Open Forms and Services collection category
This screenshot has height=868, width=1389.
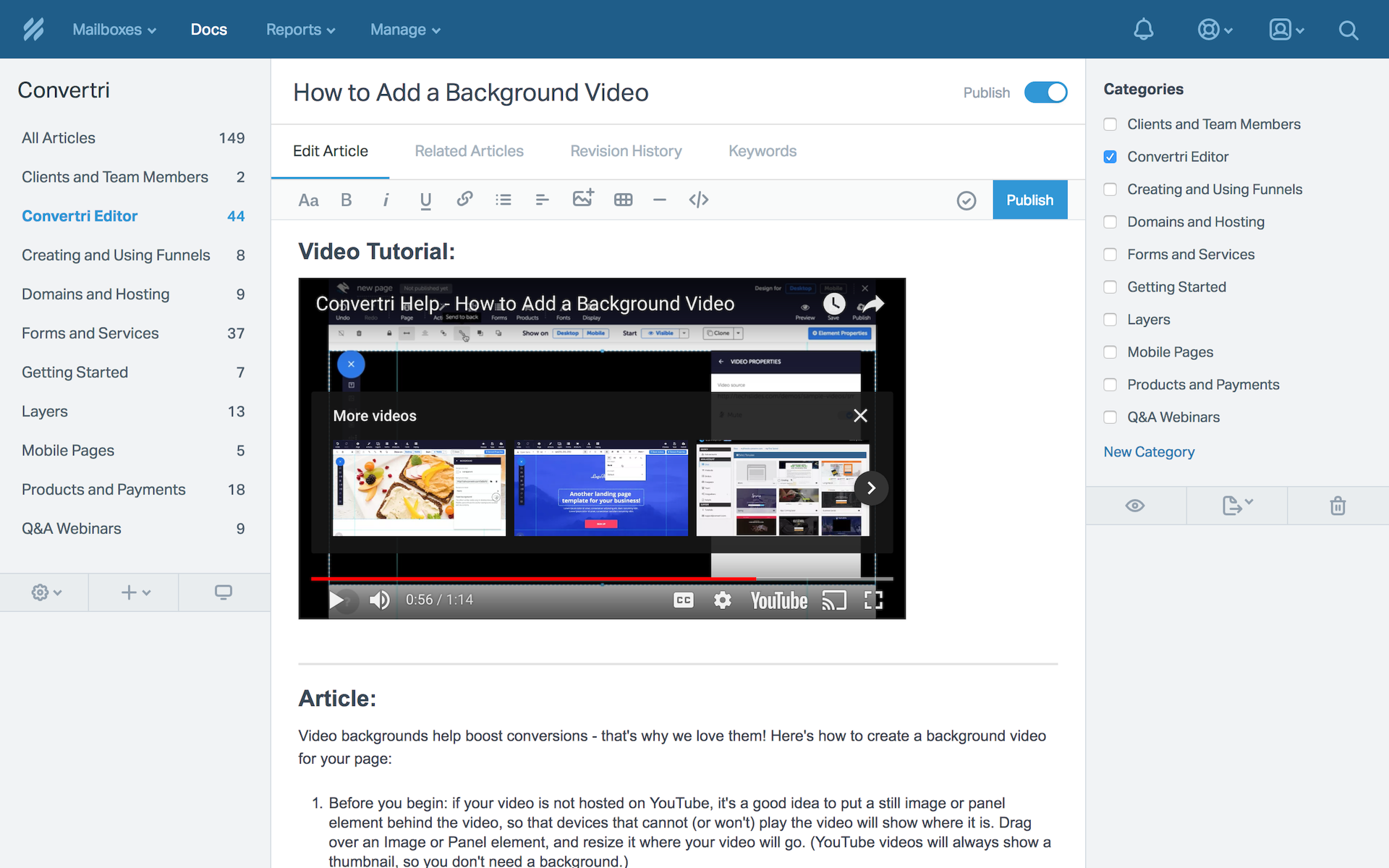point(134,333)
